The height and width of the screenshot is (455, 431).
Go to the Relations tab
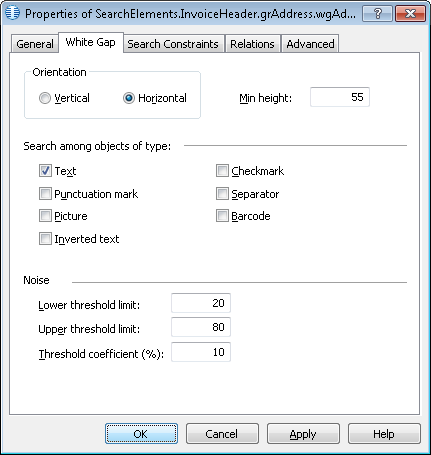(252, 44)
